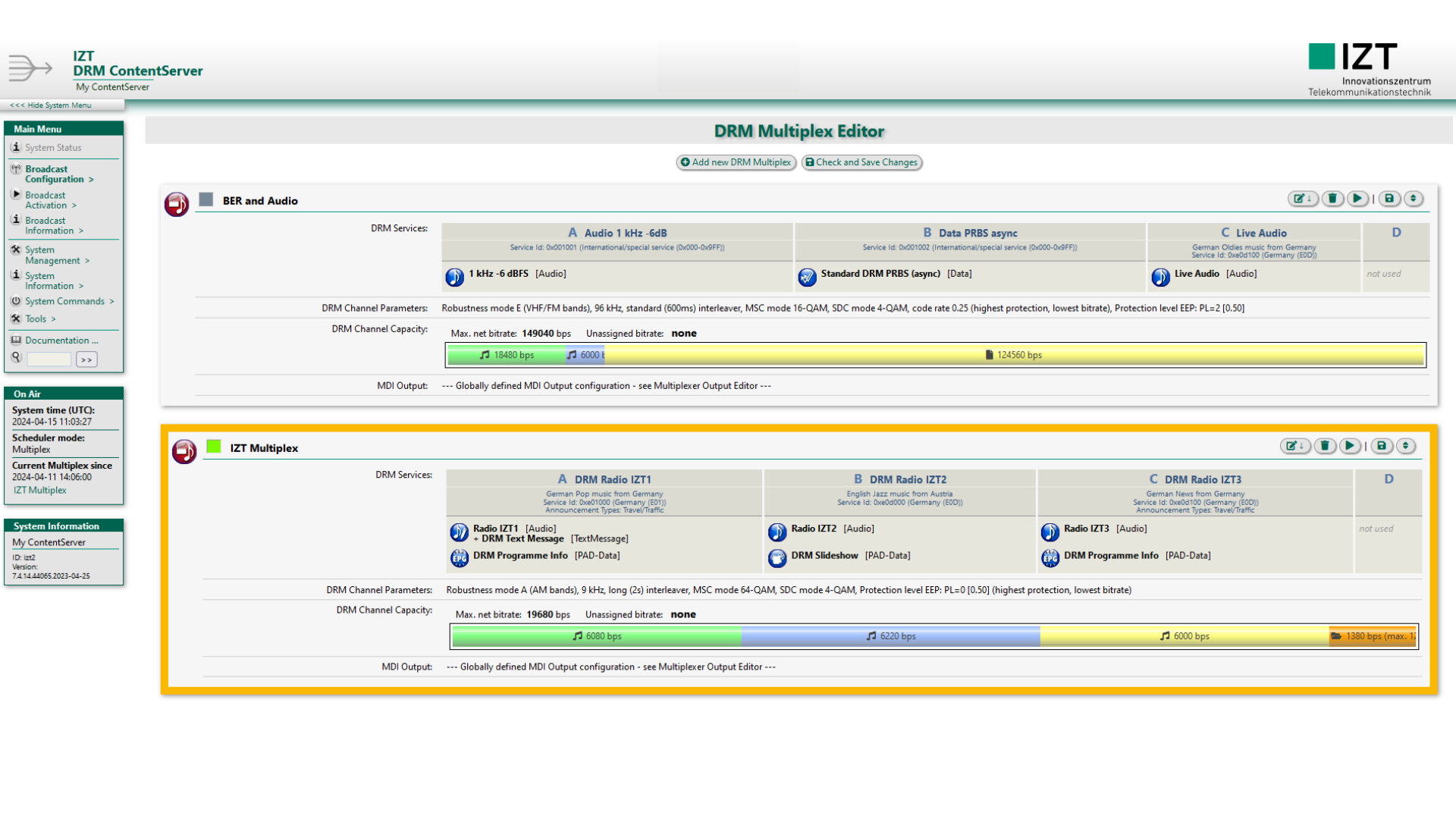Toggle green status square of IZT Multiplex
The image size is (1456, 819).
pyautogui.click(x=214, y=447)
